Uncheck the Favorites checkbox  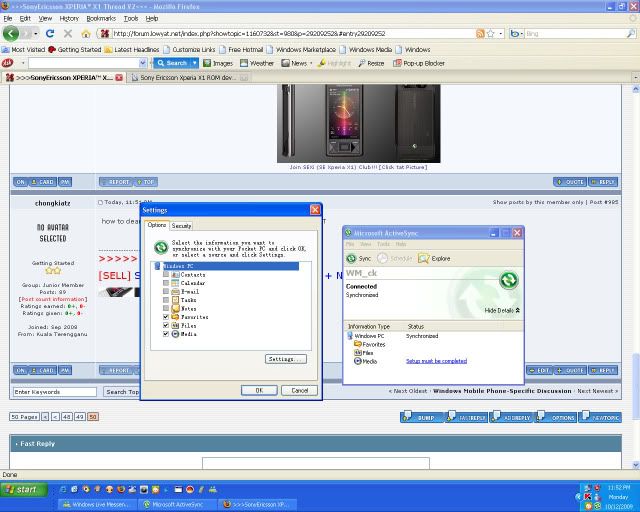(x=166, y=317)
